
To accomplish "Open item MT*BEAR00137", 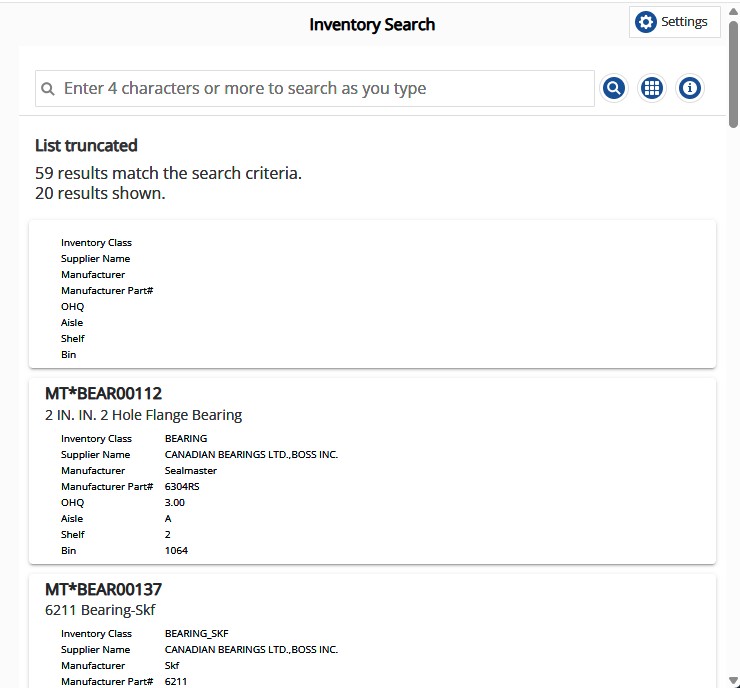I will [x=103, y=590].
